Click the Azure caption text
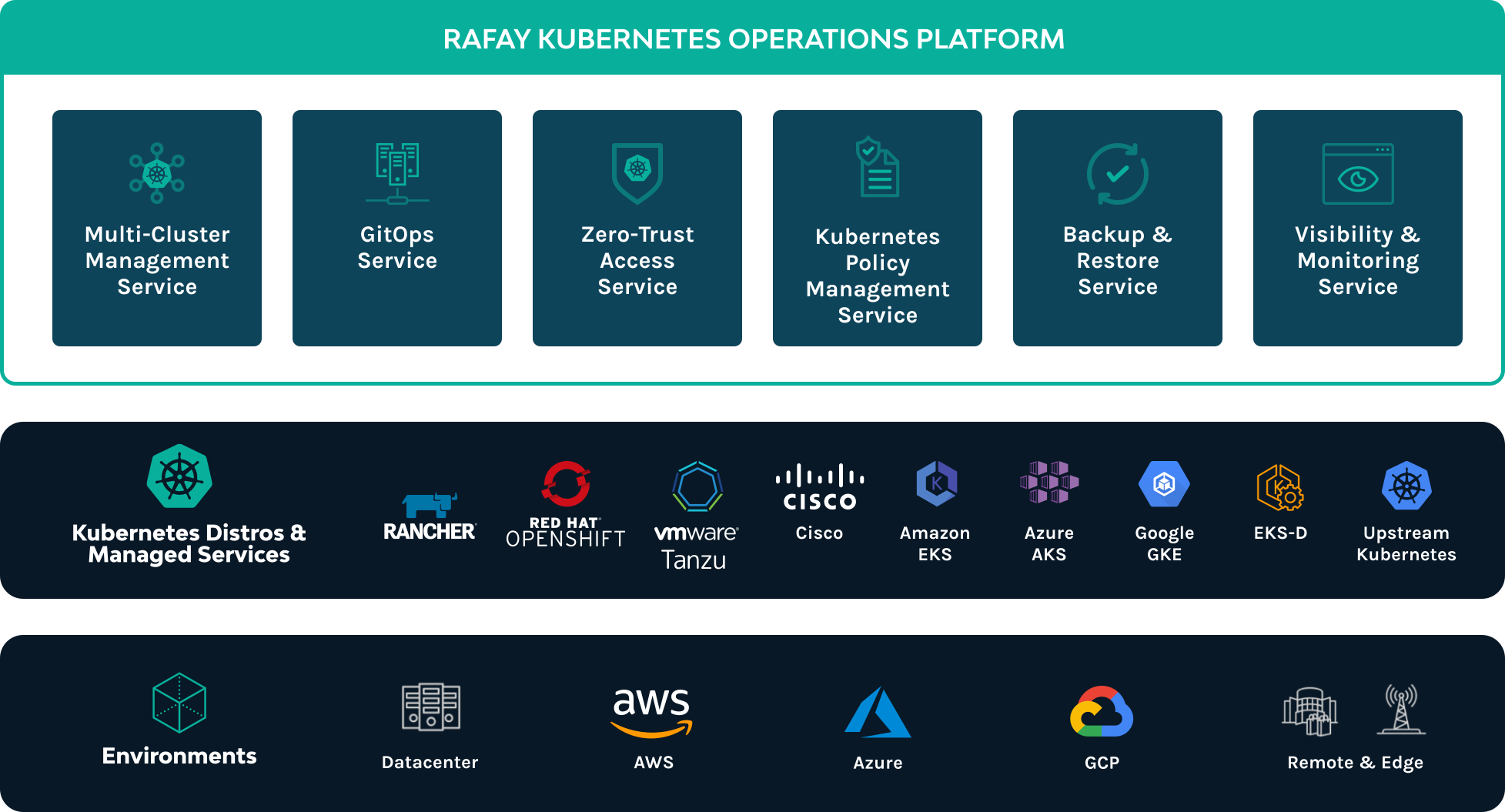 pyautogui.click(x=878, y=763)
